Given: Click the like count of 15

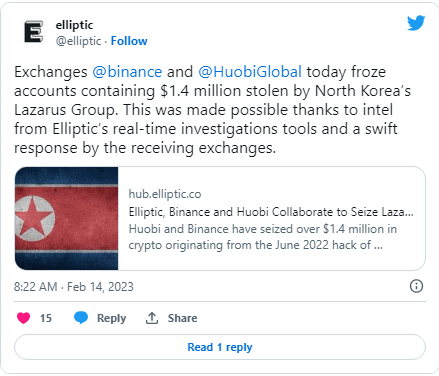Looking at the screenshot, I should (x=46, y=318).
